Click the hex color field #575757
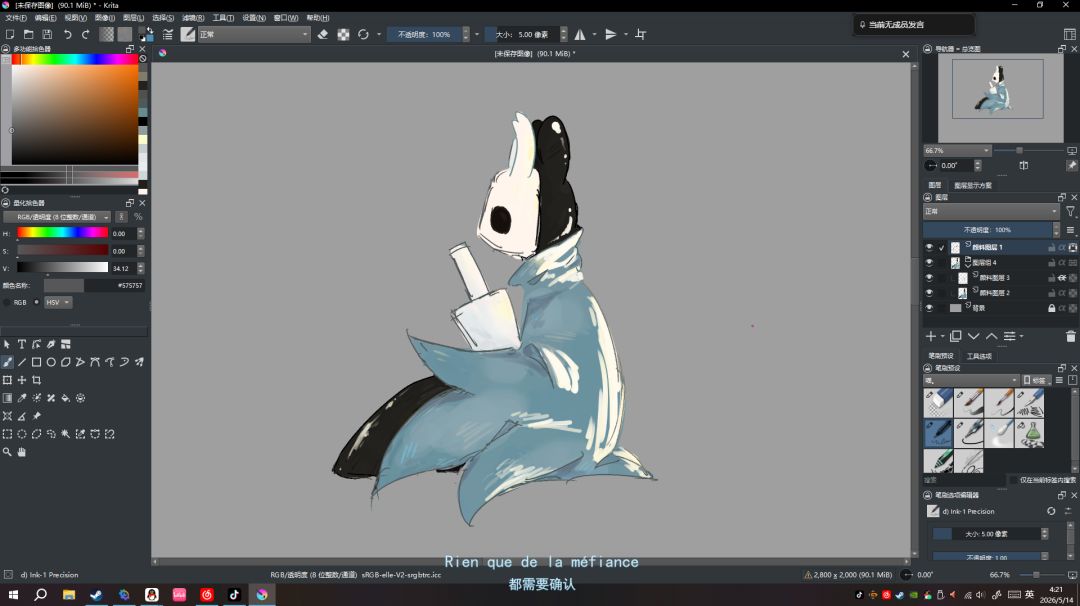1080x606 pixels. 114,285
